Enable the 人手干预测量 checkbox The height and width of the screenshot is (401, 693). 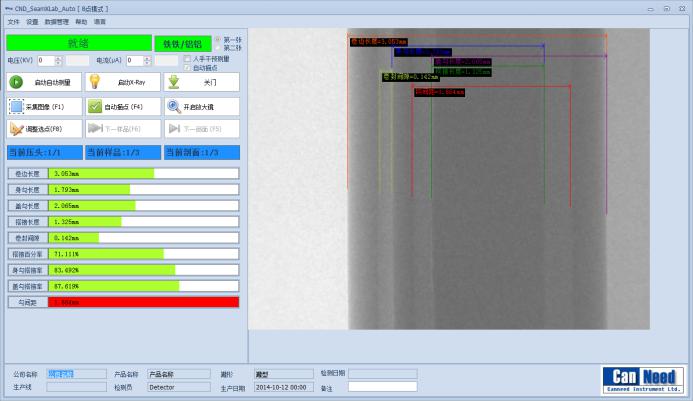tap(187, 59)
